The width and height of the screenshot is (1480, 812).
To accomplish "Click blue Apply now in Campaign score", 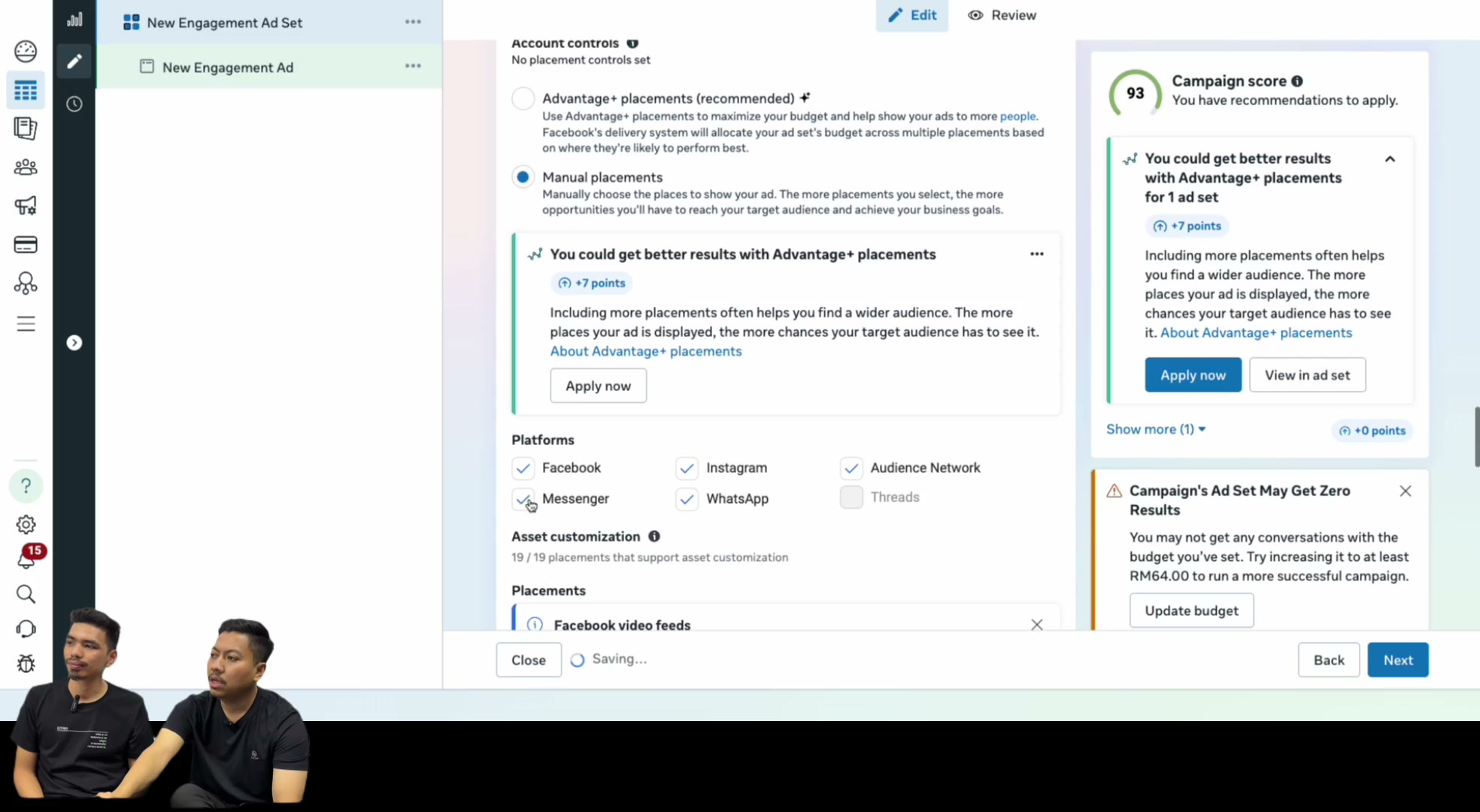I will coord(1193,375).
